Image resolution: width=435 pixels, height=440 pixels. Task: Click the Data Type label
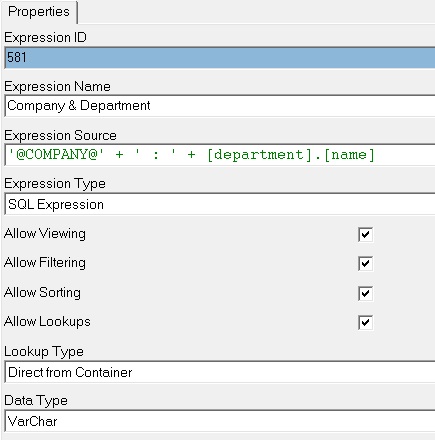[x=36, y=401]
